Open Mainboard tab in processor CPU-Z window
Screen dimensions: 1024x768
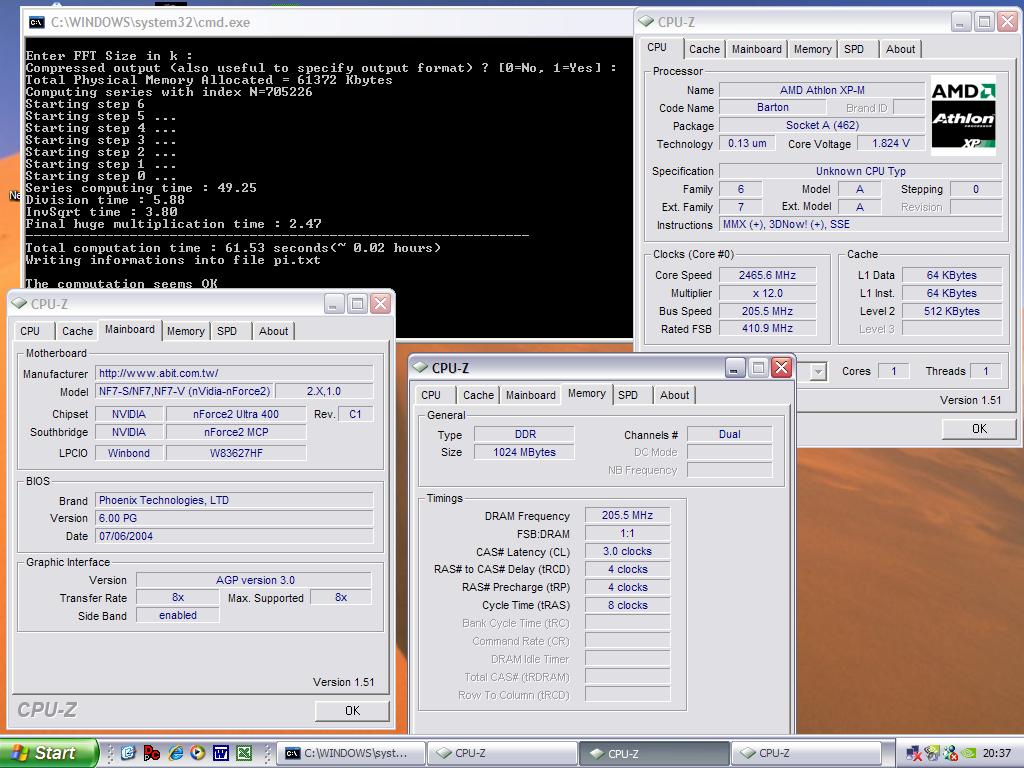tap(756, 49)
